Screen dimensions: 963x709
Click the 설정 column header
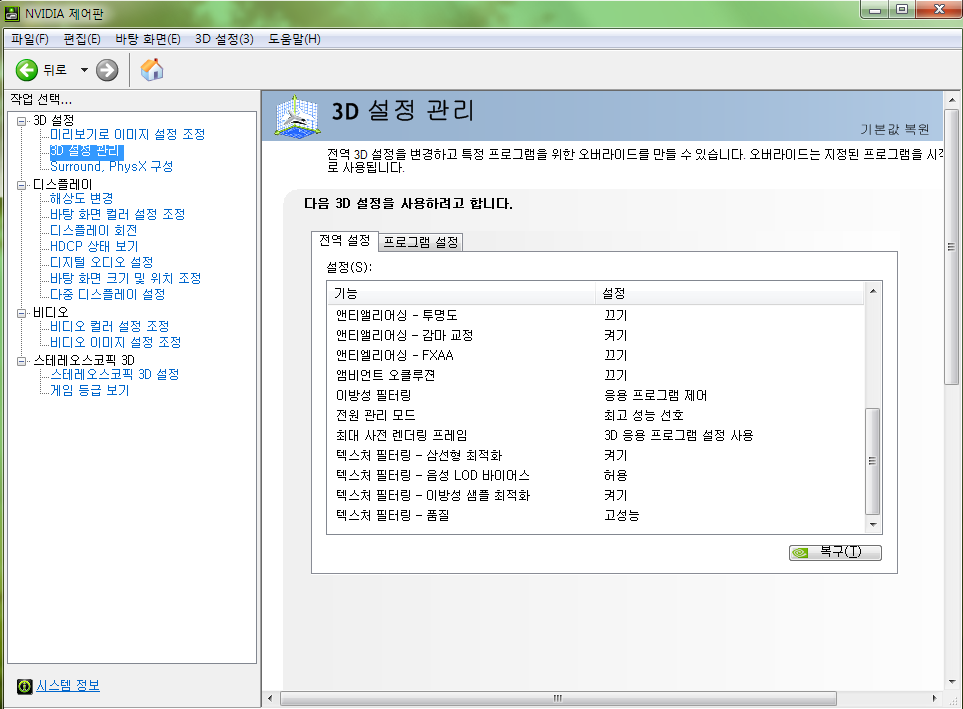(x=730, y=294)
